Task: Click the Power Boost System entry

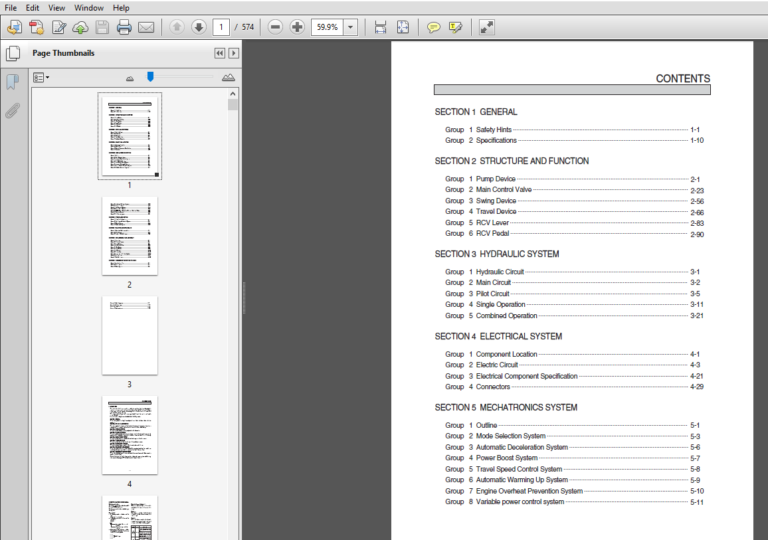Action: point(574,458)
